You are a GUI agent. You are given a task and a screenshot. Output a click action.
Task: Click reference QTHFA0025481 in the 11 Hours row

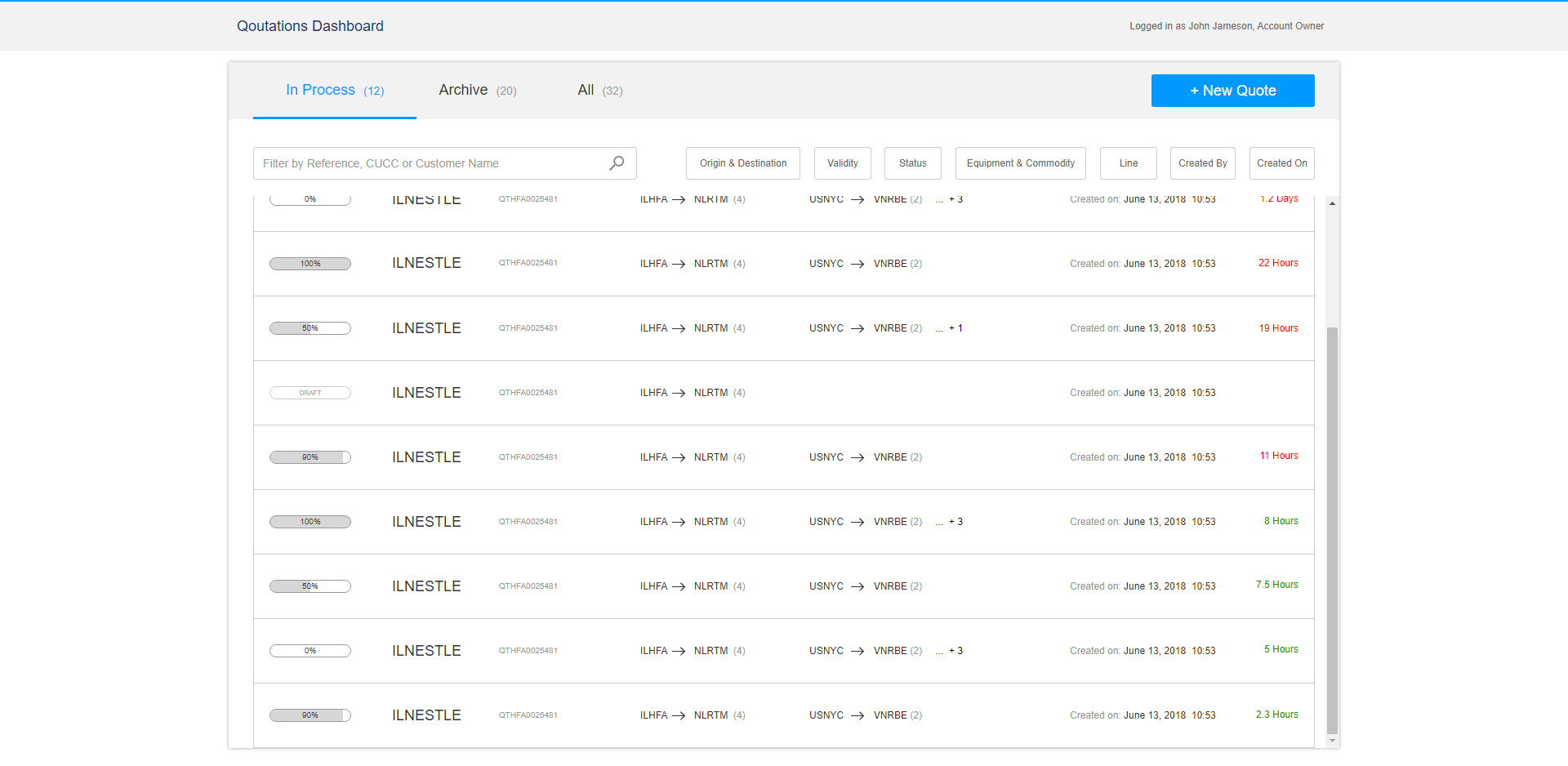point(528,457)
